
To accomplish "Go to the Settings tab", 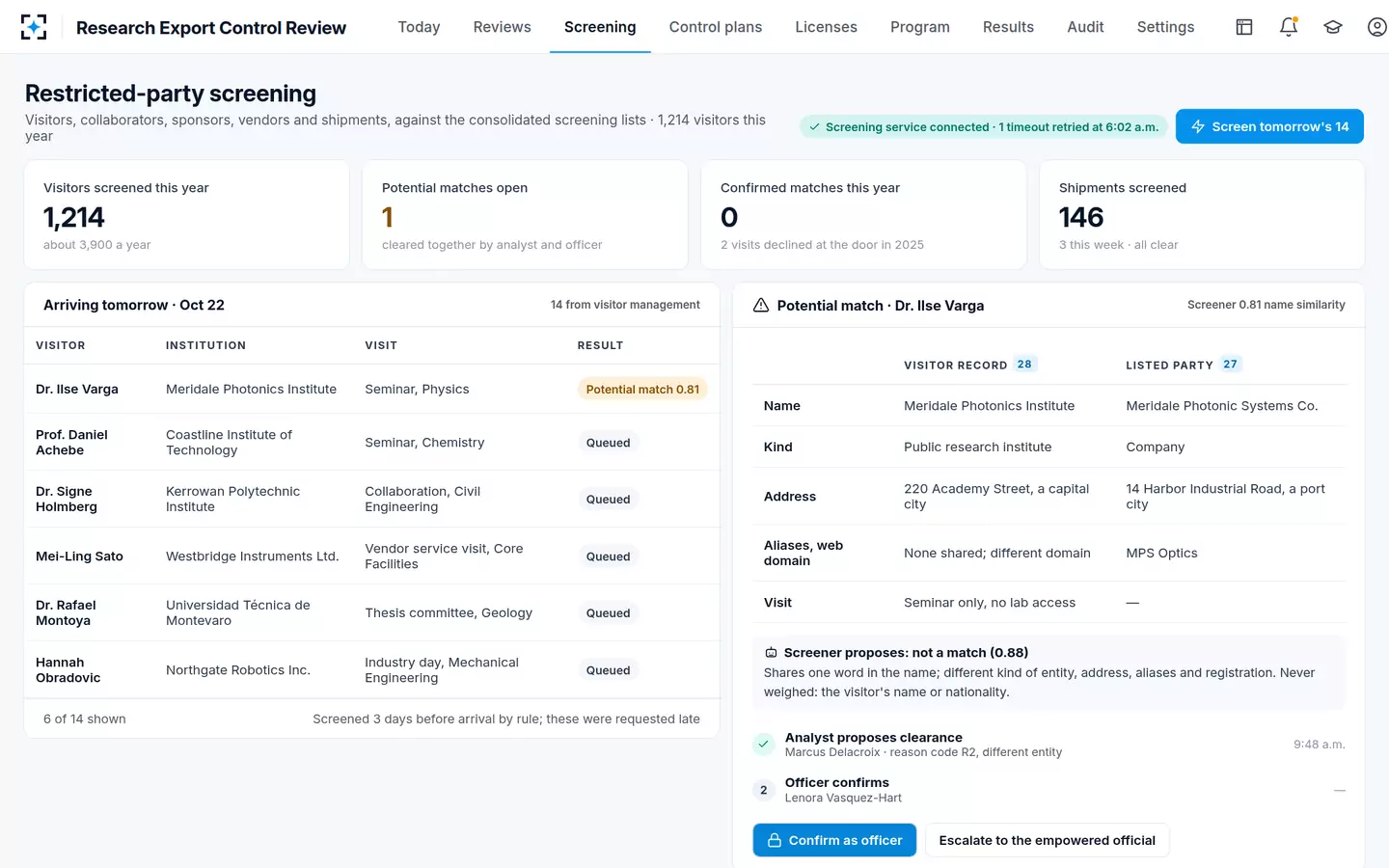I will point(1165,27).
